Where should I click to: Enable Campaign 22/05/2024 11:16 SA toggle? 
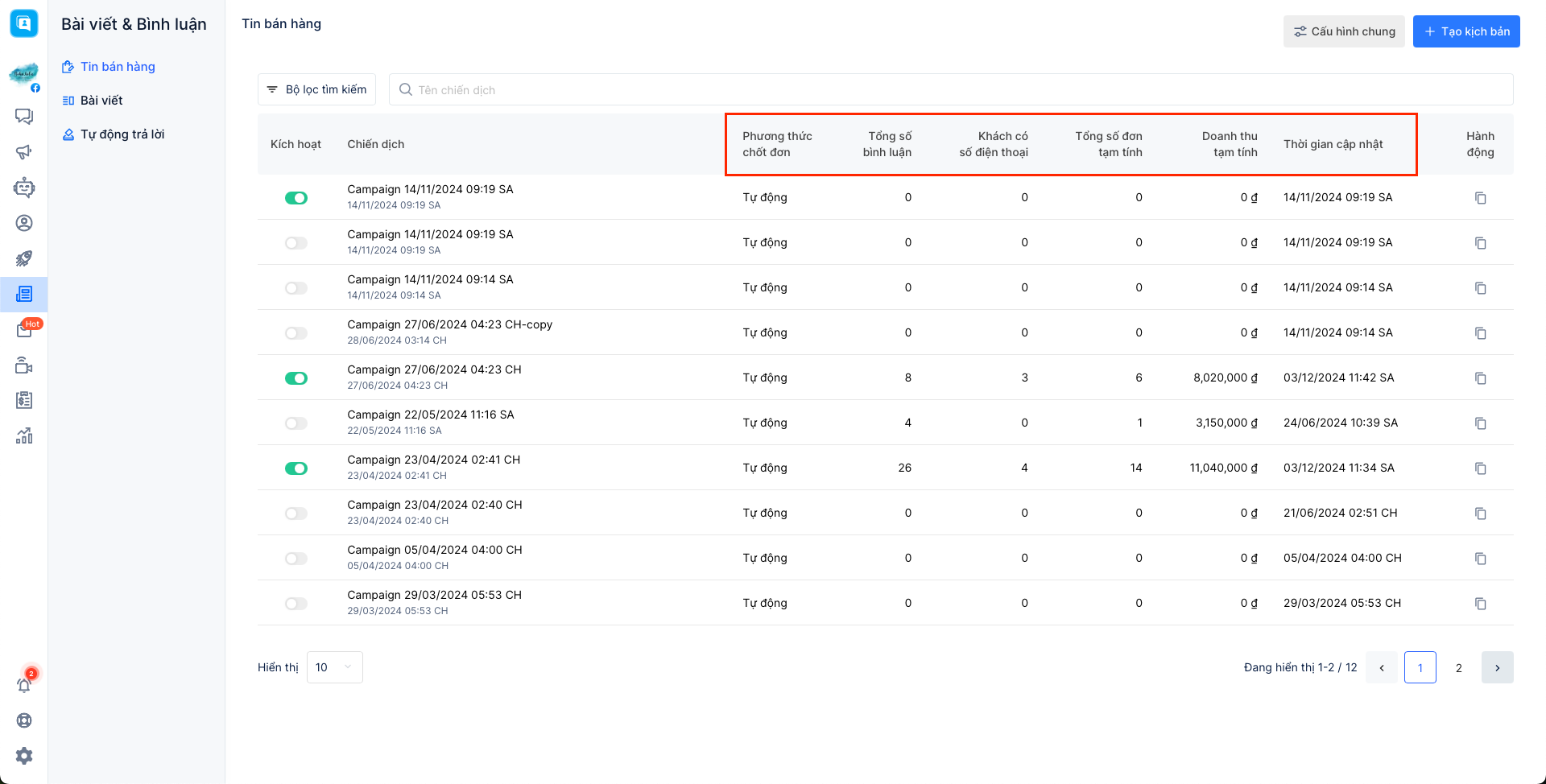296,423
